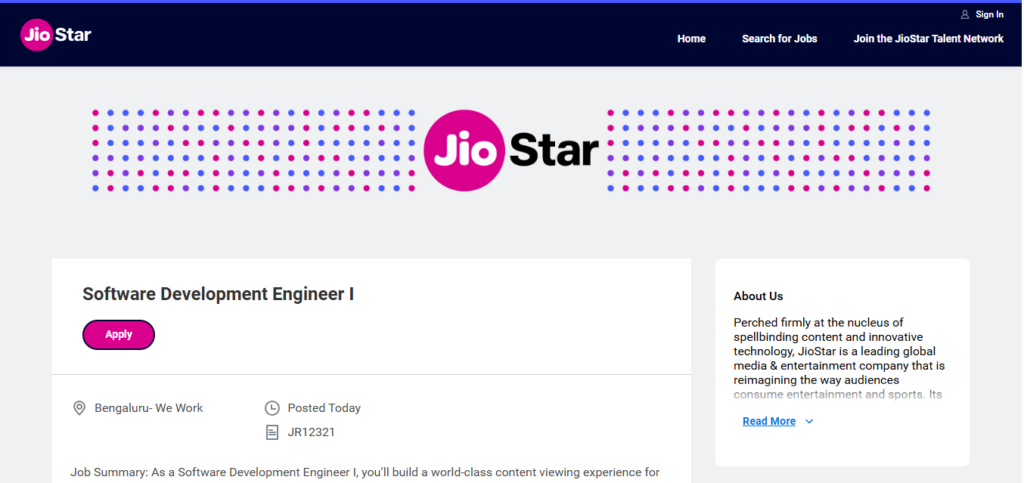This screenshot has width=1024, height=483.
Task: Click the job ID JR12321
Action: [x=311, y=432]
